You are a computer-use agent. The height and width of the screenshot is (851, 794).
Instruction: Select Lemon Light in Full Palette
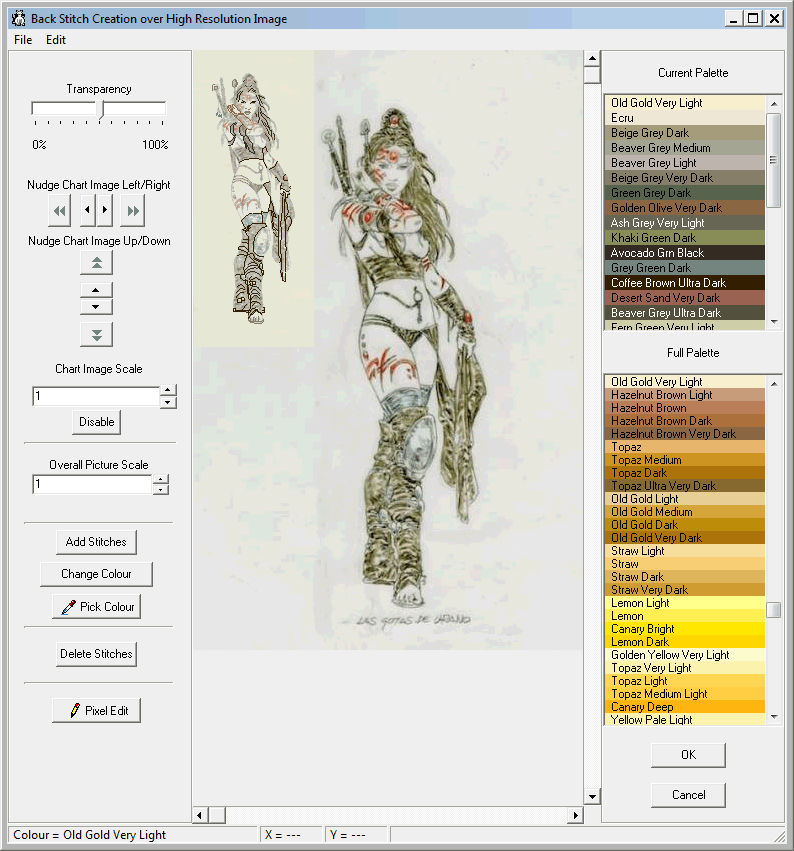click(684, 603)
